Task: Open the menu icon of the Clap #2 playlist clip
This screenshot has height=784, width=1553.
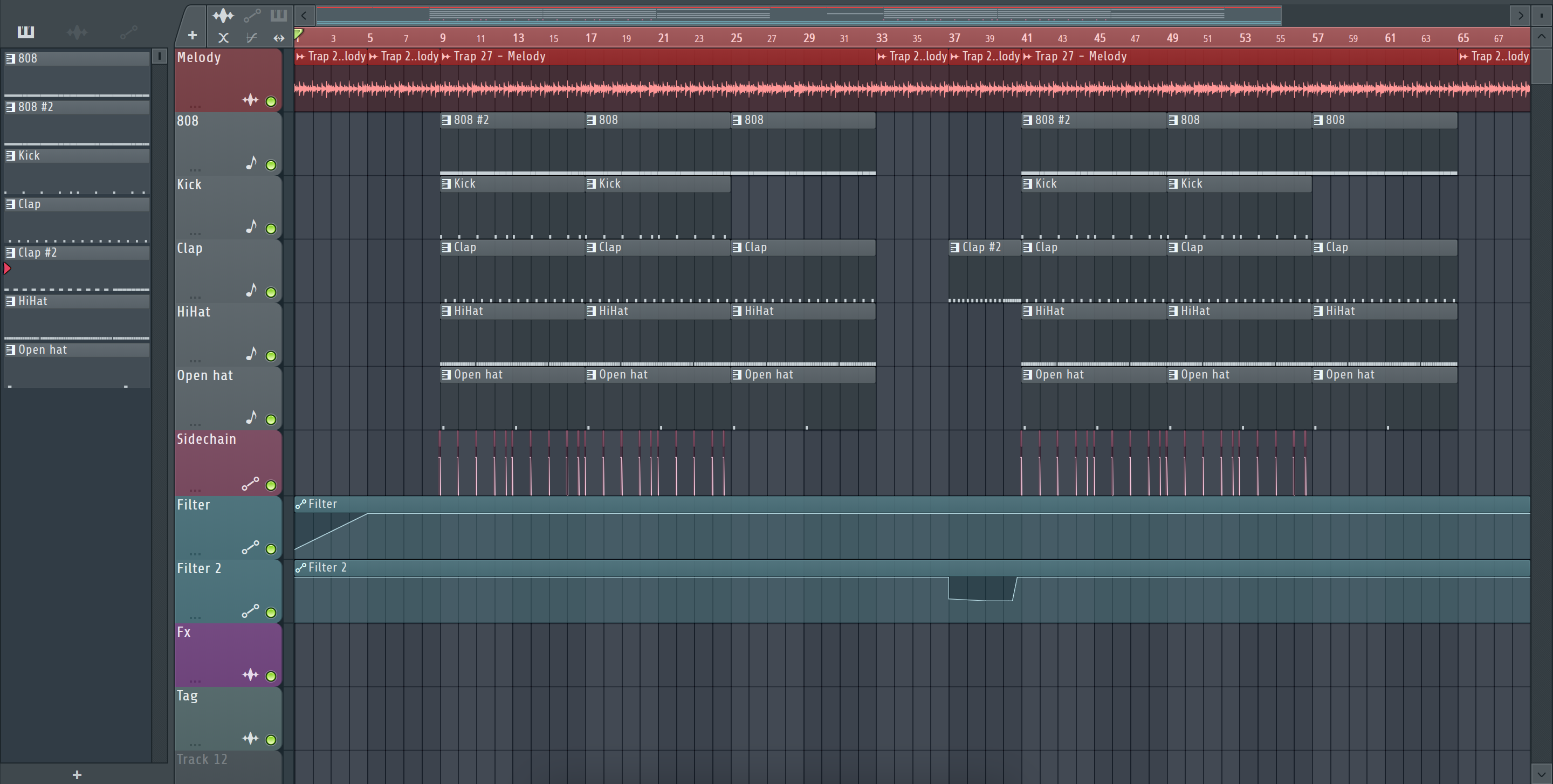Action: 954,247
